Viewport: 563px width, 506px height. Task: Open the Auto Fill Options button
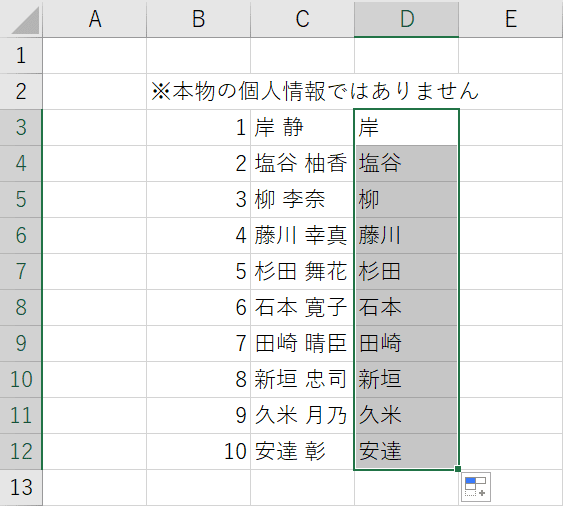pyautogui.click(x=476, y=487)
